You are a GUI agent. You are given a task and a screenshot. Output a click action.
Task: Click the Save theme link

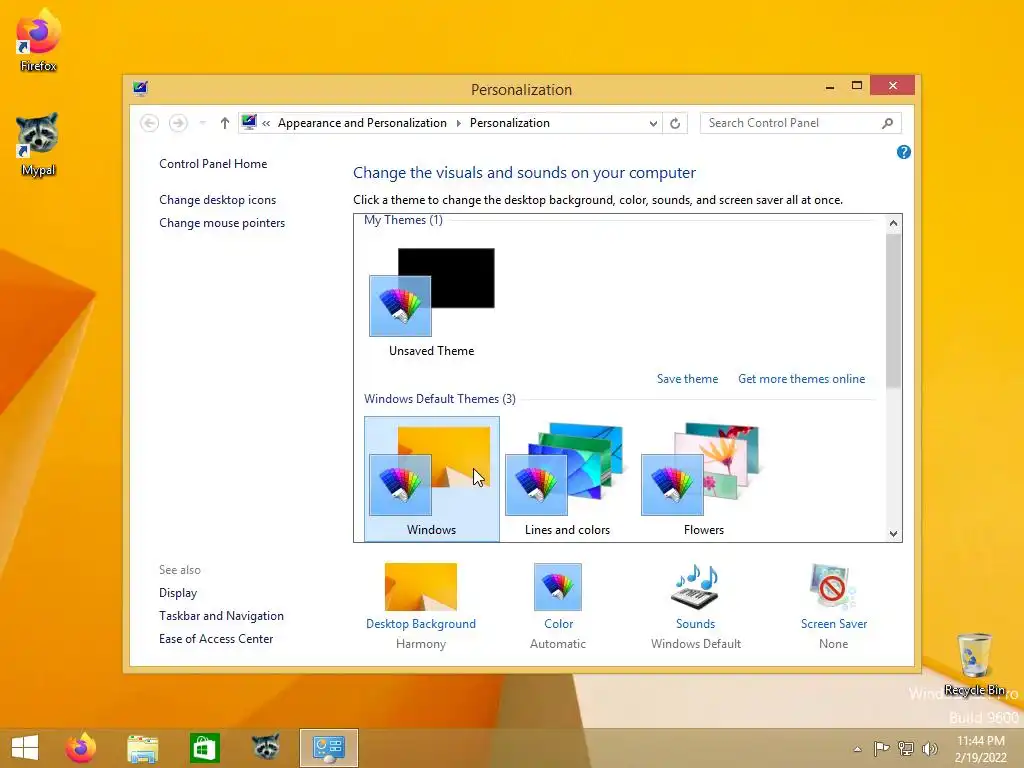687,379
